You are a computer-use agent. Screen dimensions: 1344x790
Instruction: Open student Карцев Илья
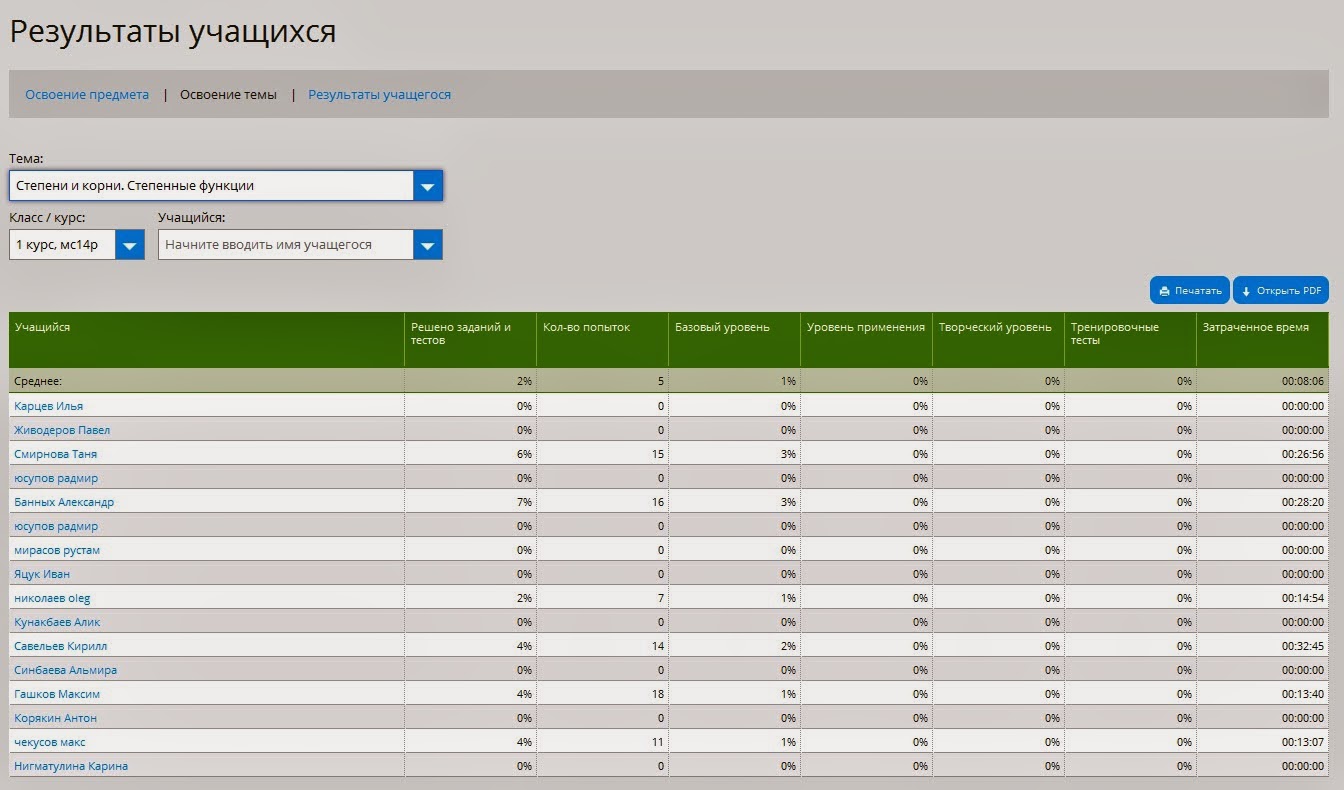click(48, 406)
